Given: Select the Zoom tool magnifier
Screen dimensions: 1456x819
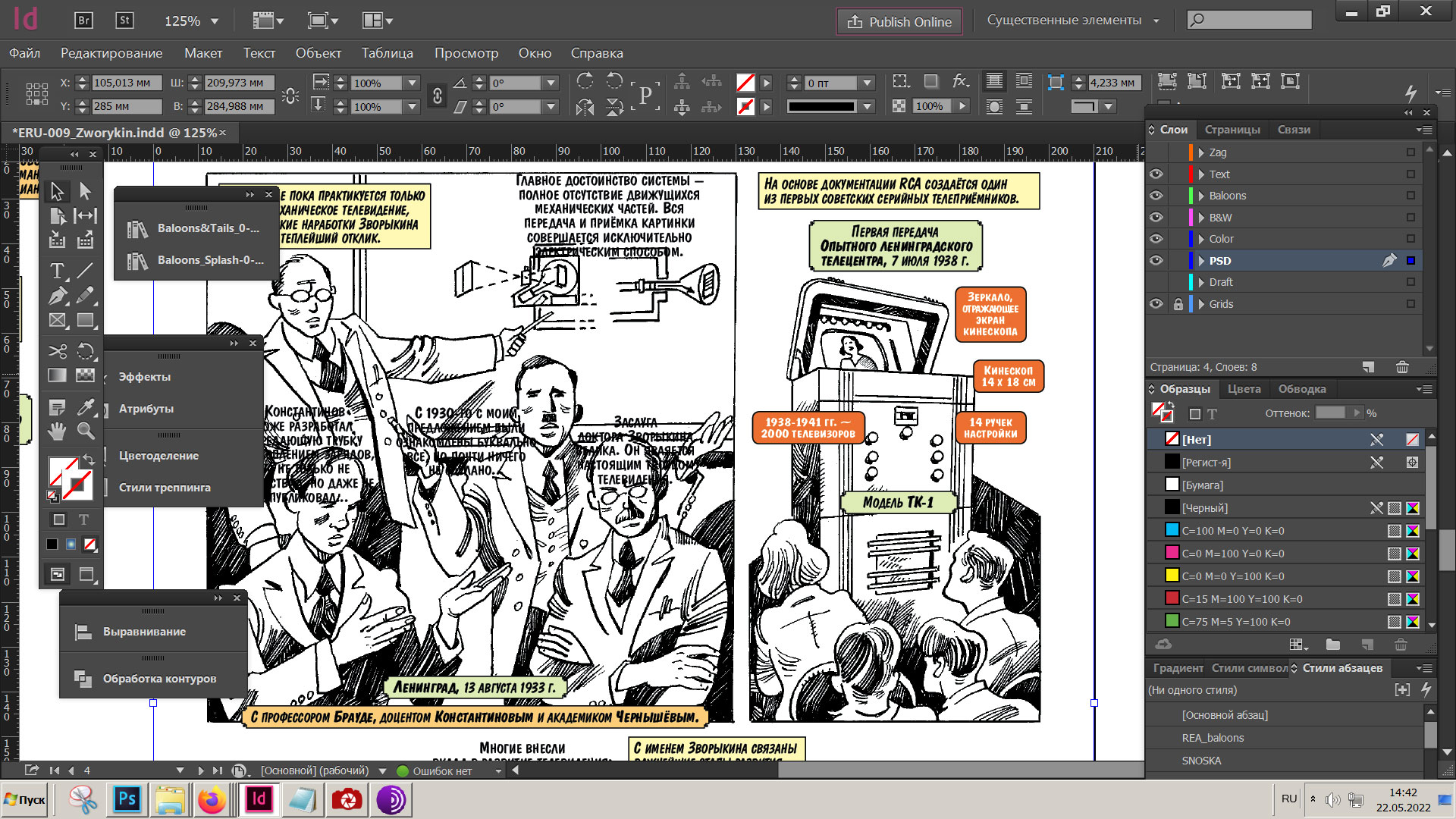Looking at the screenshot, I should tap(85, 431).
